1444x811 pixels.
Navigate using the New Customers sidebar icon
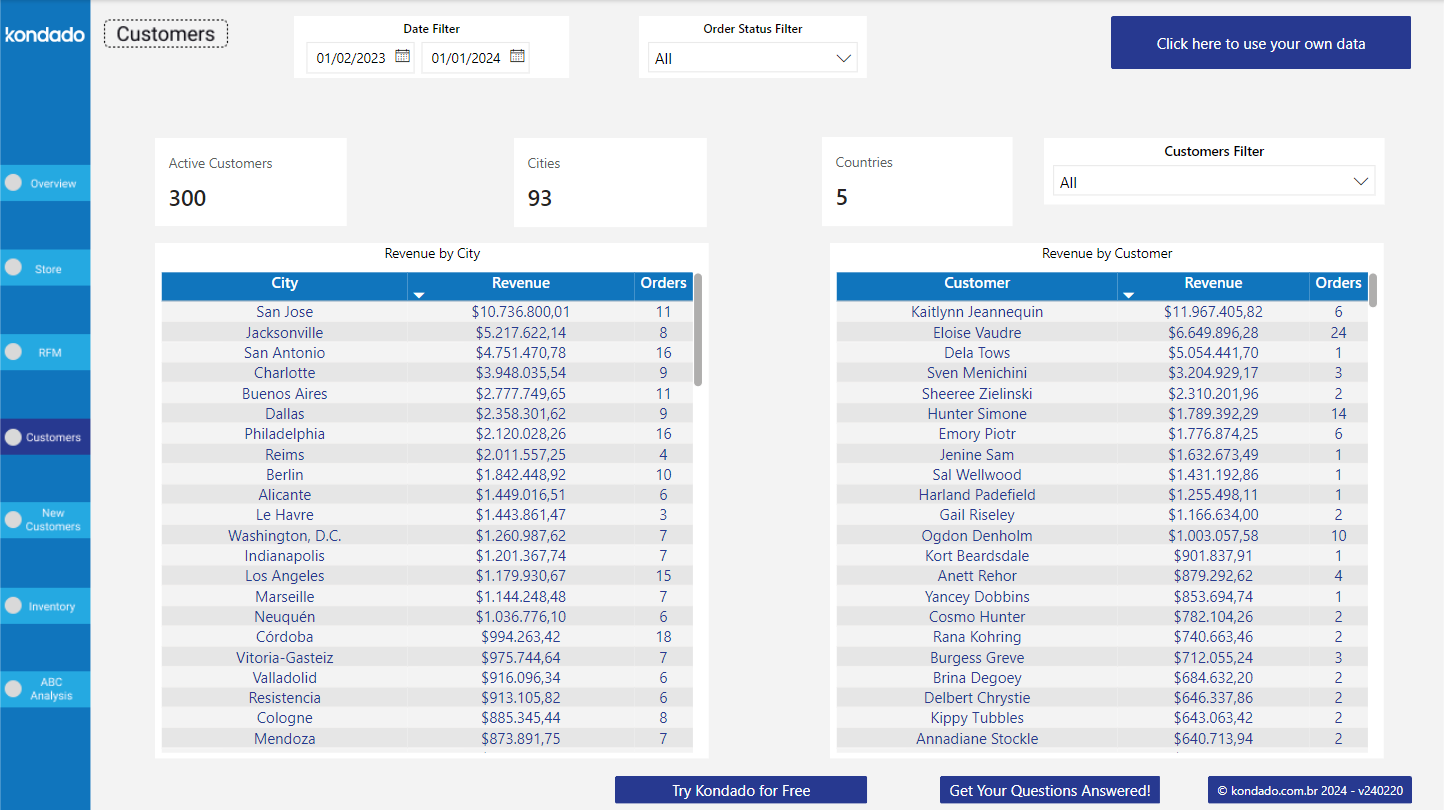pyautogui.click(x=14, y=519)
